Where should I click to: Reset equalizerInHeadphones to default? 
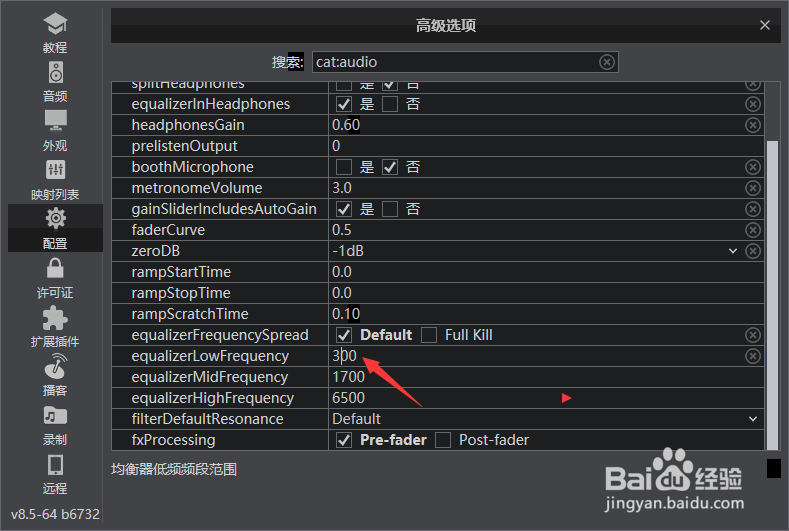(753, 104)
